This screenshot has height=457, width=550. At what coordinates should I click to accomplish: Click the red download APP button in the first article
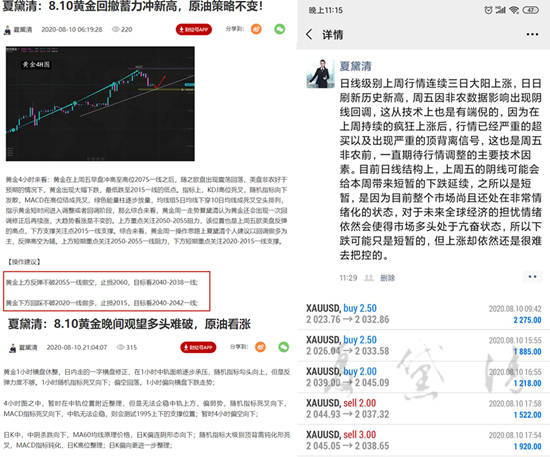(x=194, y=29)
